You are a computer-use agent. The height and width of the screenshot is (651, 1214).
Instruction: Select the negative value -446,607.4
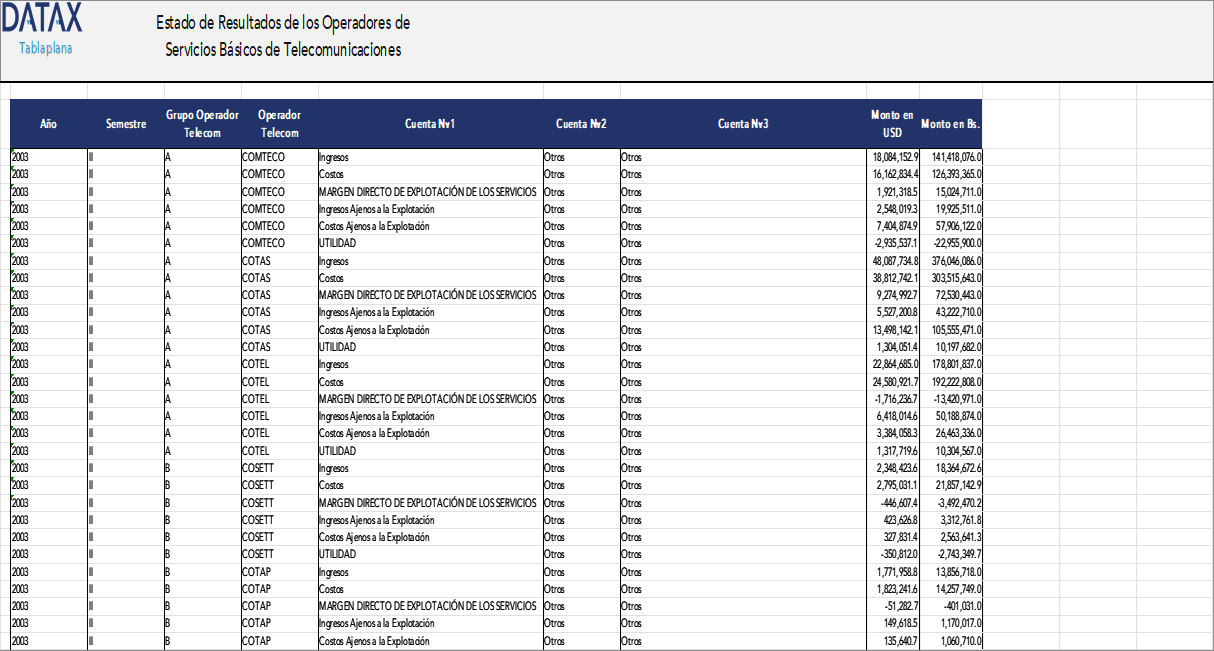tap(893, 502)
